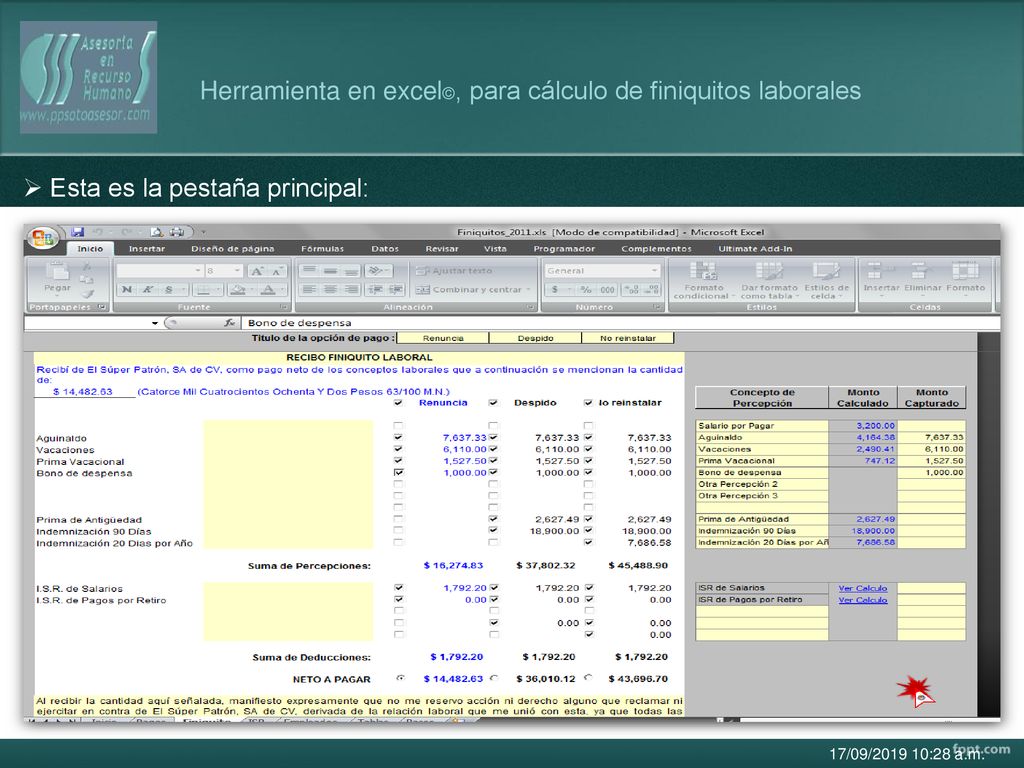Click the thousands separator 000 icon

(x=607, y=289)
